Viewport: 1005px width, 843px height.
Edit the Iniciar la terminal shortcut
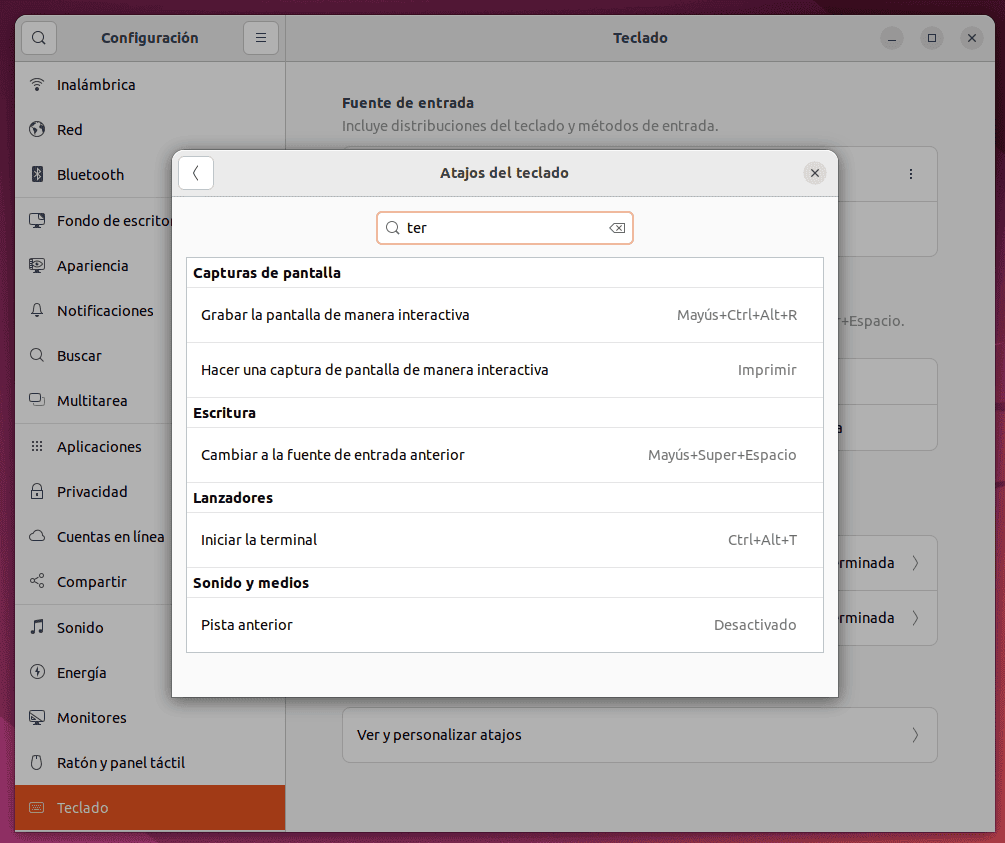[504, 540]
